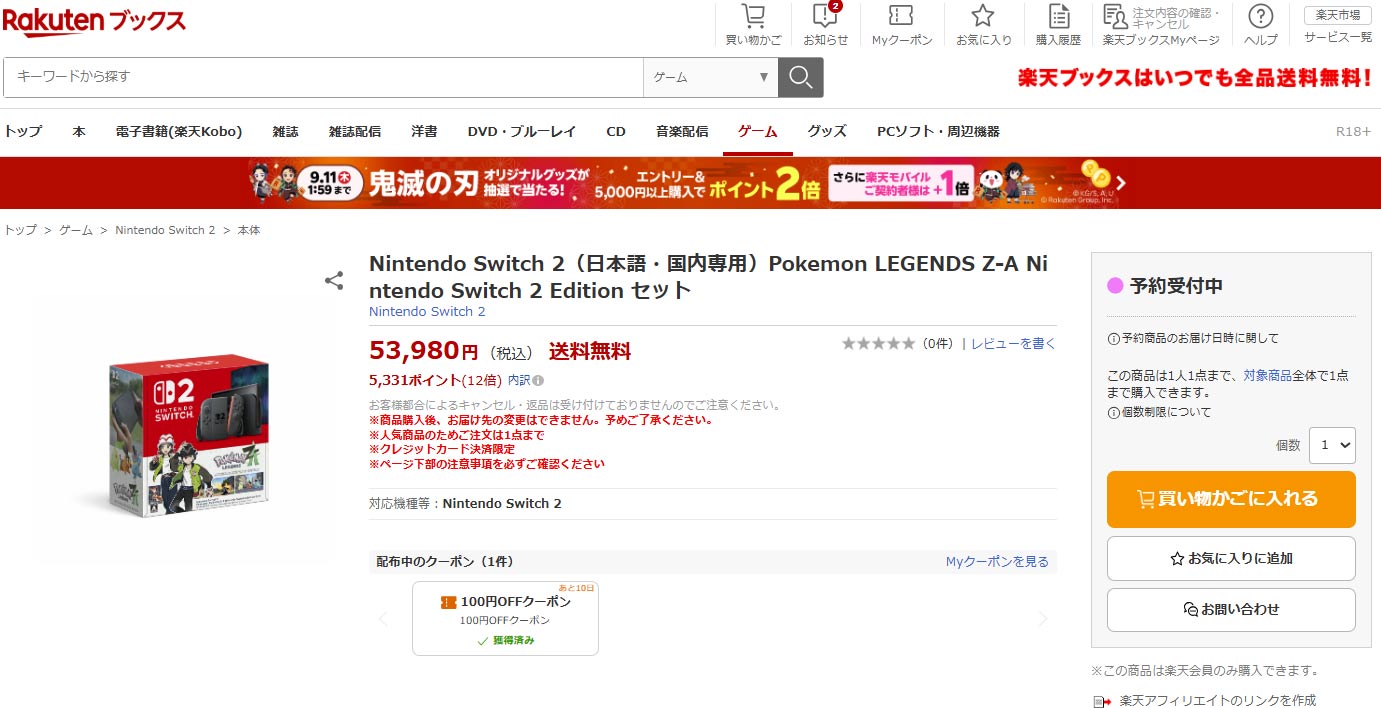Screen dimensions: 1381x708
Task: Click the 個数制限について info link
Action: pyautogui.click(x=1159, y=412)
